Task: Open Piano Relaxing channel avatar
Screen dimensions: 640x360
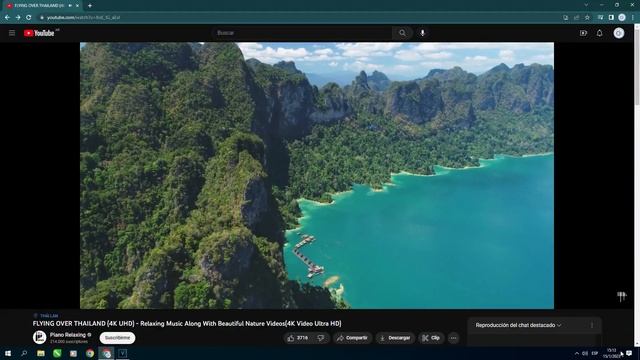Action: click(40, 338)
